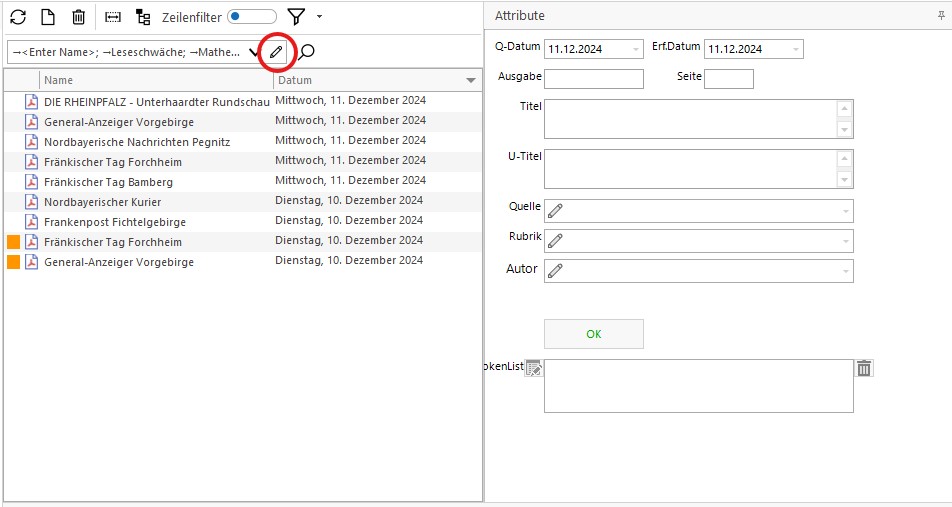Pin the Attribute panel with the pin icon
The image size is (952, 507).
coord(940,16)
